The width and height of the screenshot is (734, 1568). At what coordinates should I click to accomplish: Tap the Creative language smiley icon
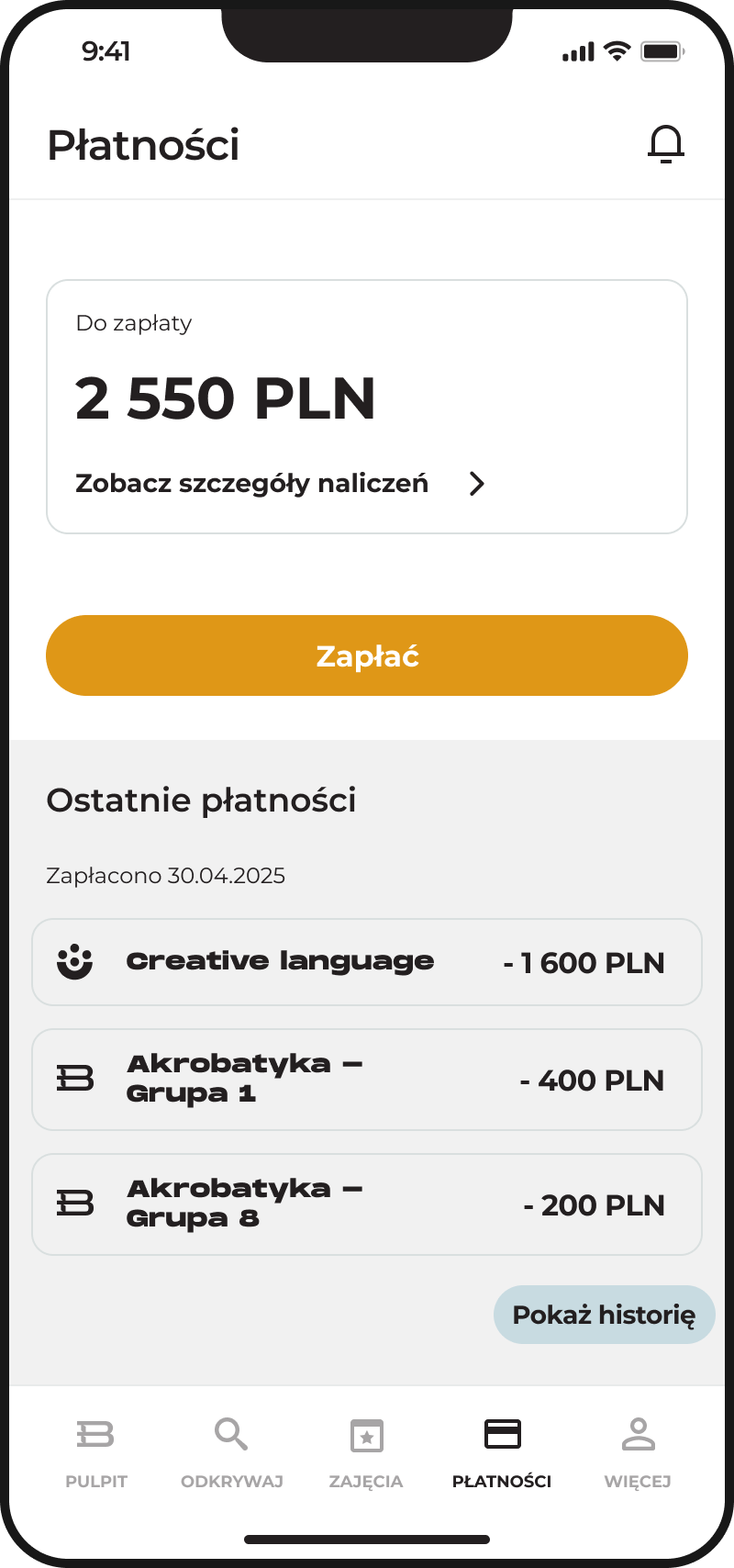(x=74, y=962)
